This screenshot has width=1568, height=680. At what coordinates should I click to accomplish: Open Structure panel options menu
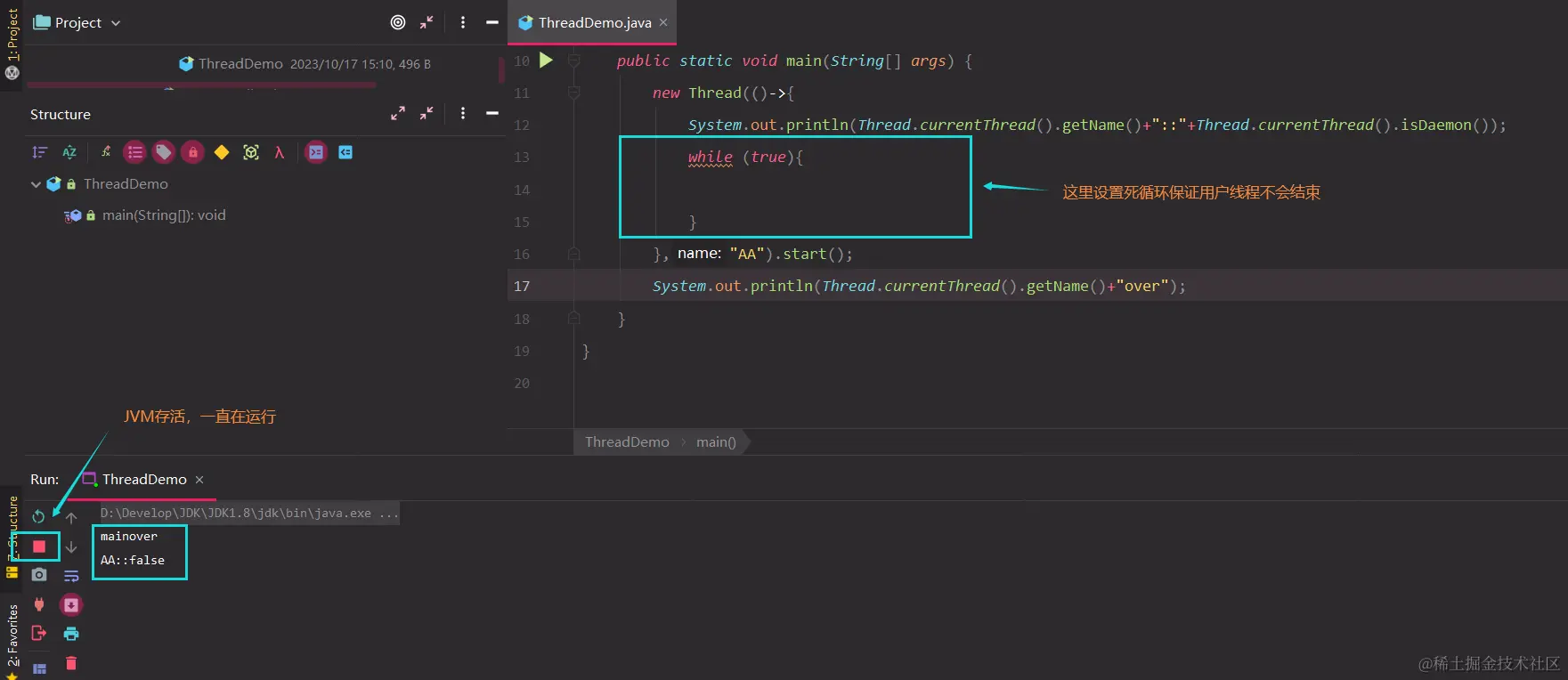tap(463, 113)
